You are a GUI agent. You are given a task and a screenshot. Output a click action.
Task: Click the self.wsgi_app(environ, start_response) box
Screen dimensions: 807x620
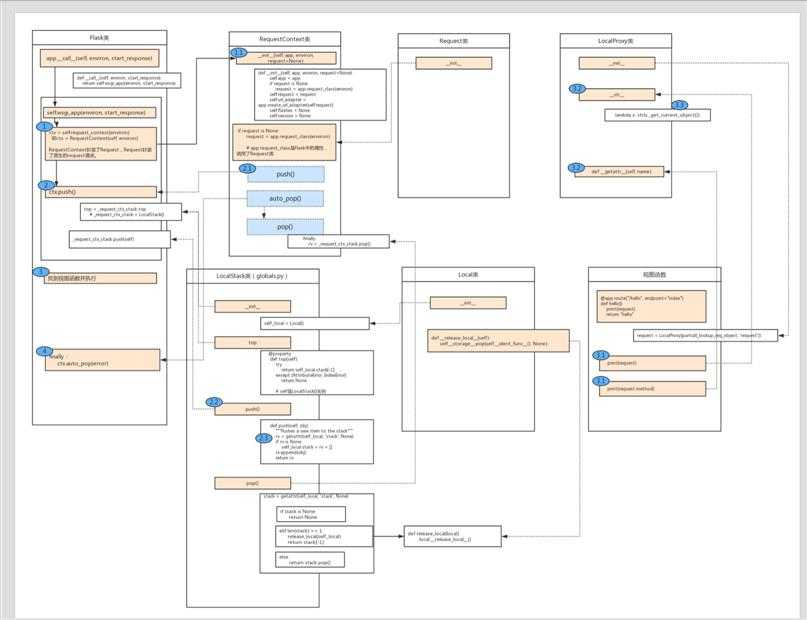coord(100,113)
